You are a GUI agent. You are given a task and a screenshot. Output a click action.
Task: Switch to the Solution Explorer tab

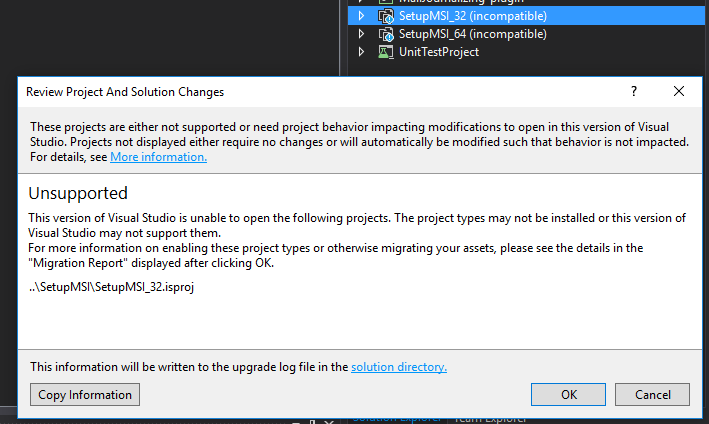point(397,420)
